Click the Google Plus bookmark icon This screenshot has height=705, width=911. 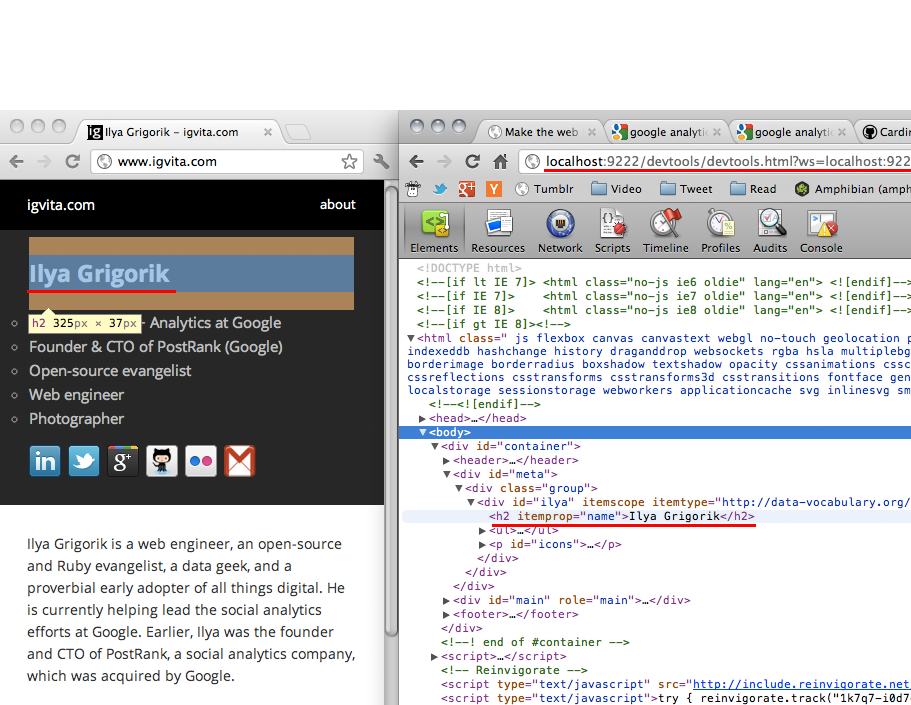(x=467, y=189)
